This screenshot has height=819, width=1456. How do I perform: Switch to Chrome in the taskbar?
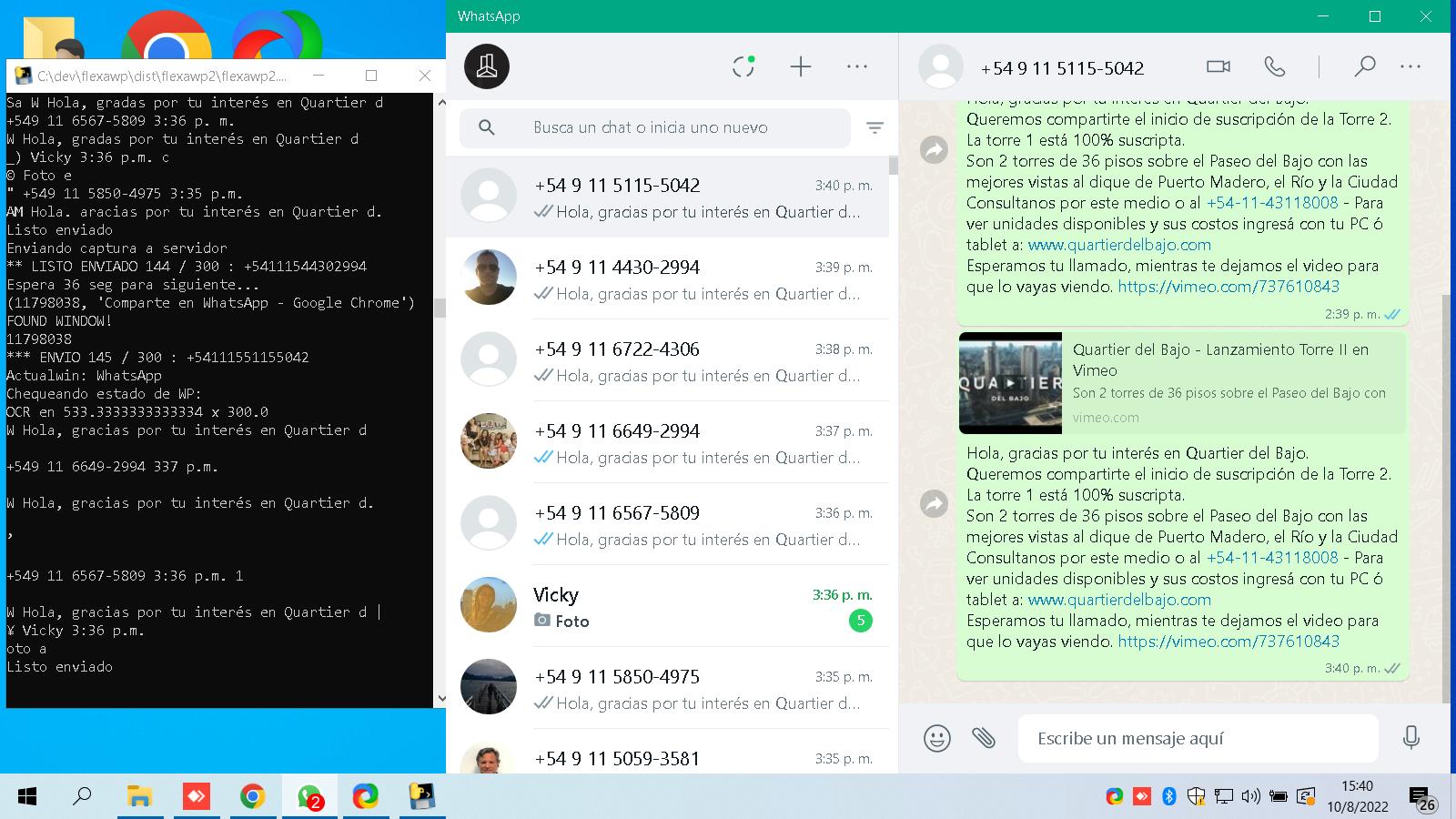(252, 797)
